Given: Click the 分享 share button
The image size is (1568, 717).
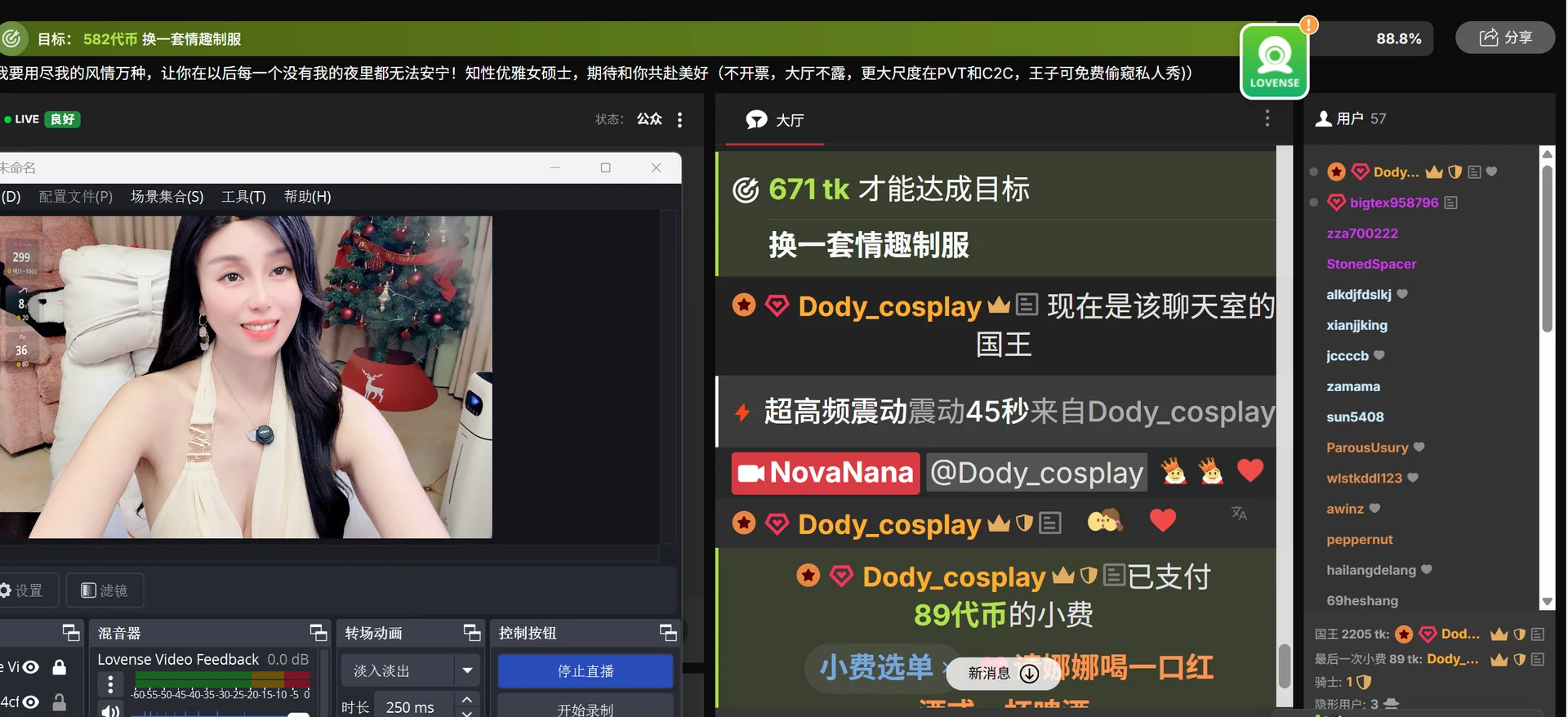Looking at the screenshot, I should coord(1505,38).
